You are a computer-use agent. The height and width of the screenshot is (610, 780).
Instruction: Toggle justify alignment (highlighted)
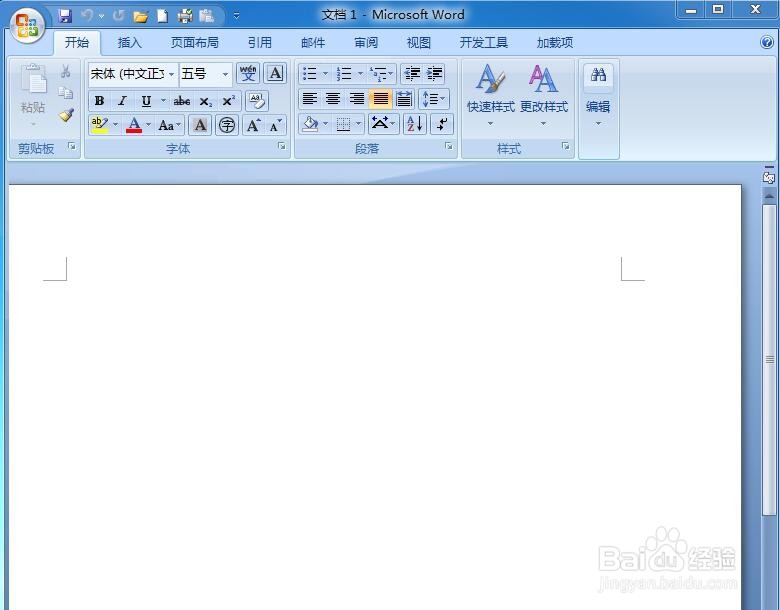(380, 99)
